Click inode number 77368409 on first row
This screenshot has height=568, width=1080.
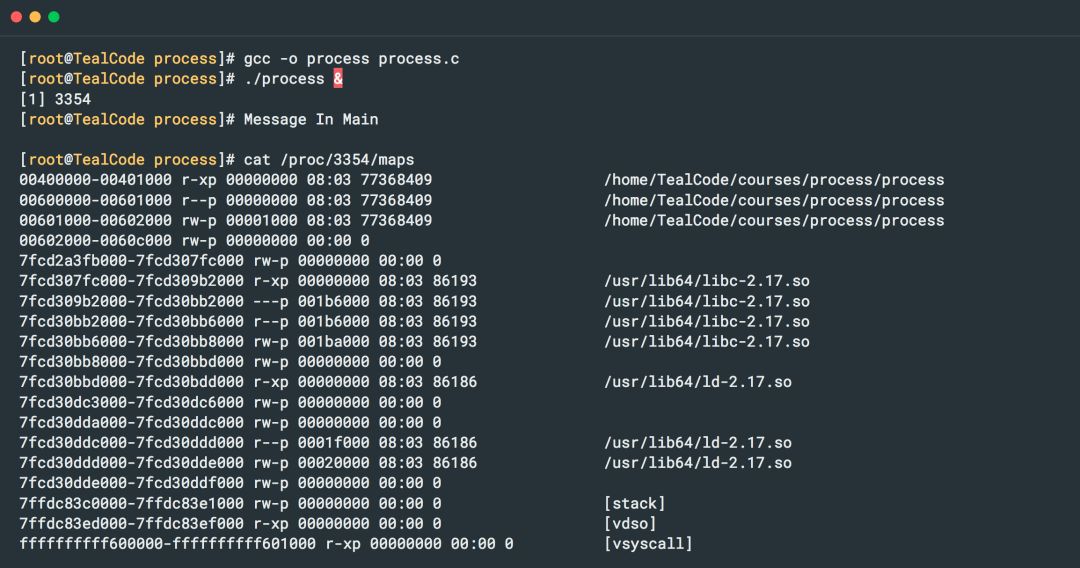[396, 180]
